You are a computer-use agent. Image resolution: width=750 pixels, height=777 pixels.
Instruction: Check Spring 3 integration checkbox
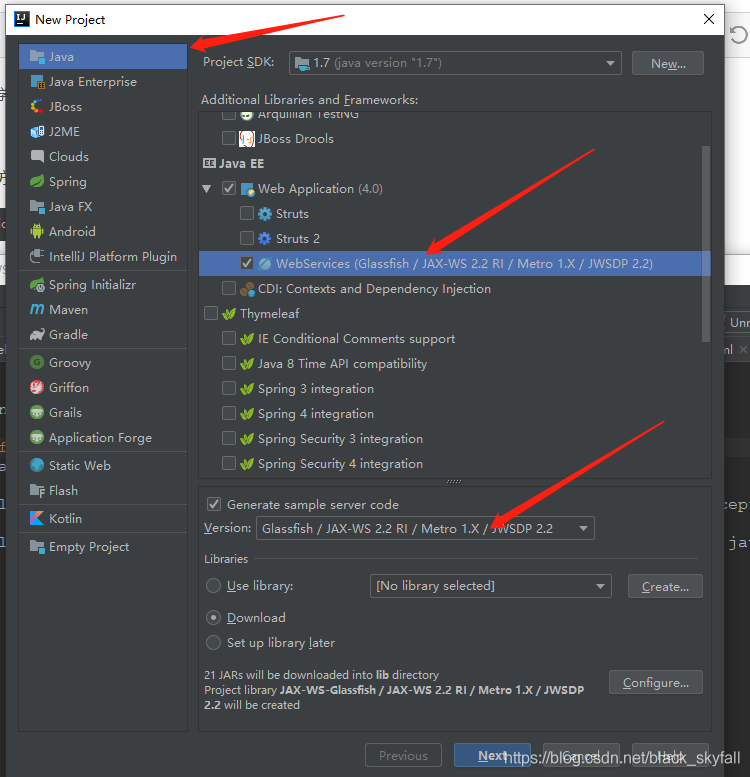[229, 388]
